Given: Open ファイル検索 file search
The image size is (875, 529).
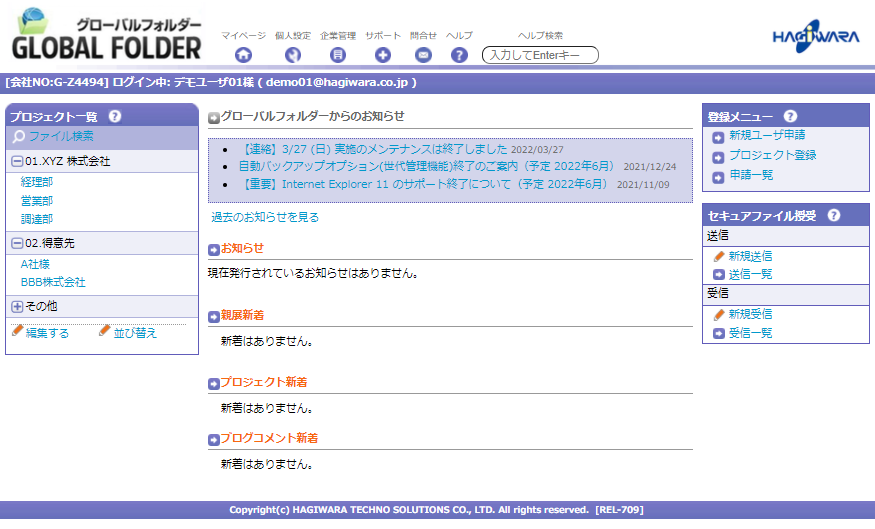Looking at the screenshot, I should 61,137.
